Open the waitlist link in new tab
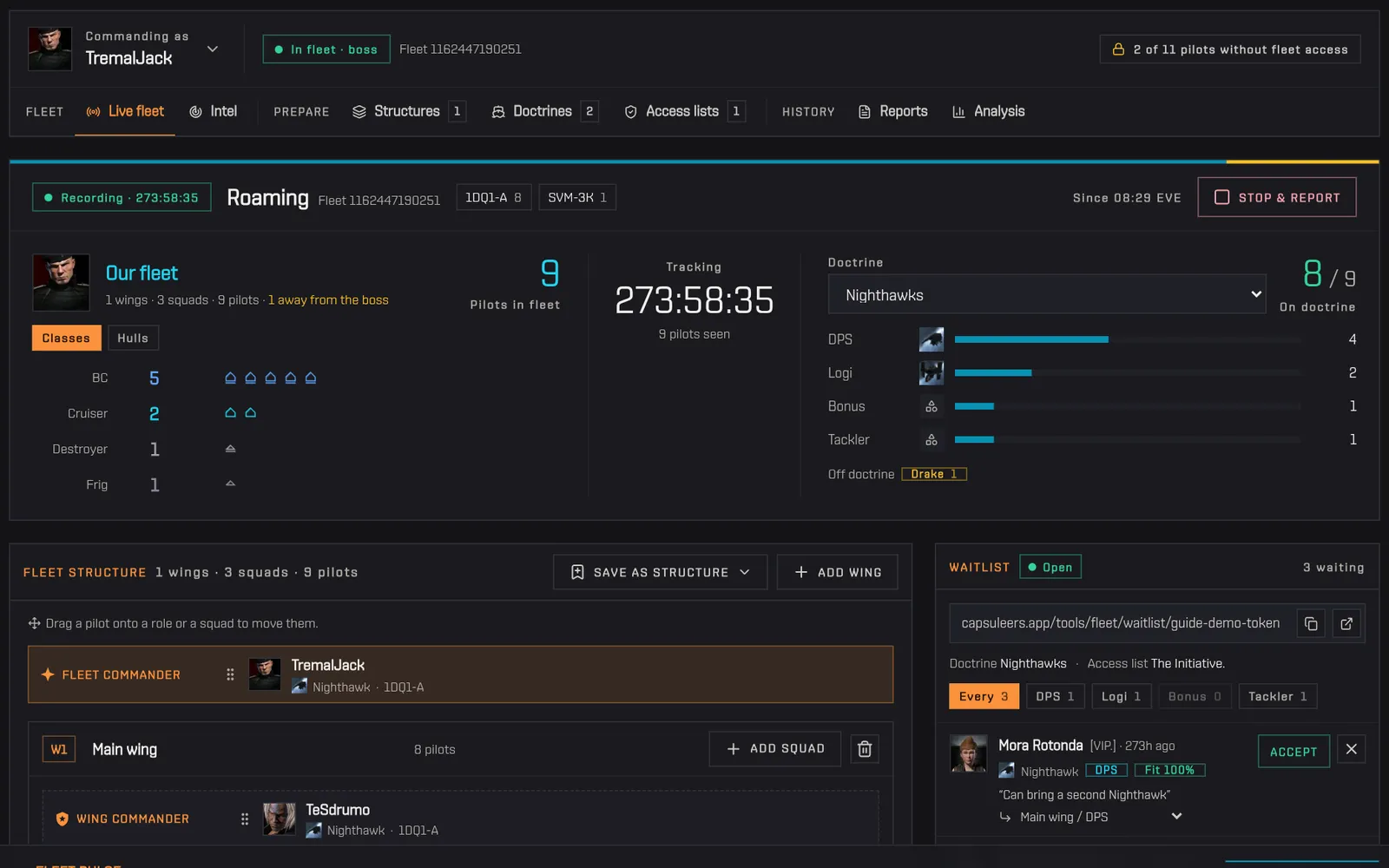The image size is (1389, 868). [1346, 623]
